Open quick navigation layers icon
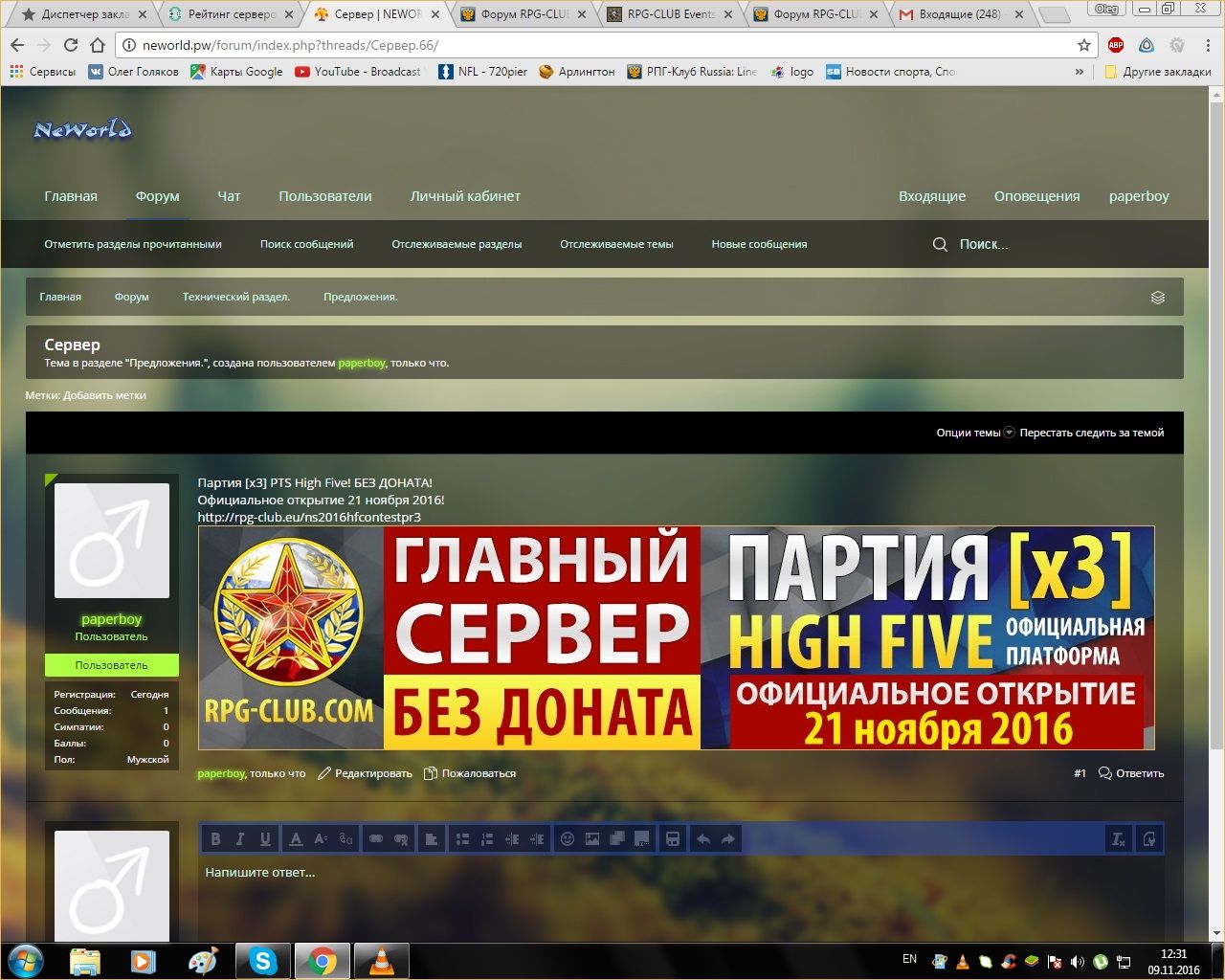 coord(1158,298)
